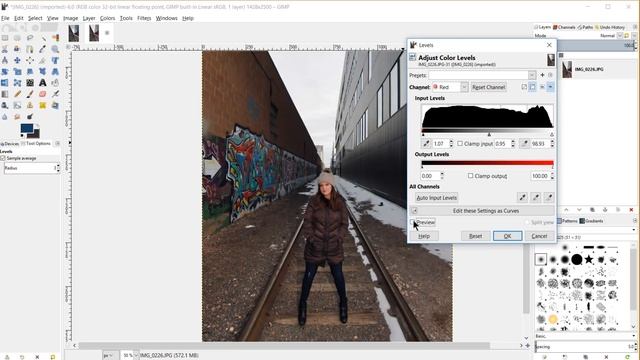This screenshot has width=640, height=360.
Task: Select the Rectangle Select tool
Action: pyautogui.click(x=5, y=38)
